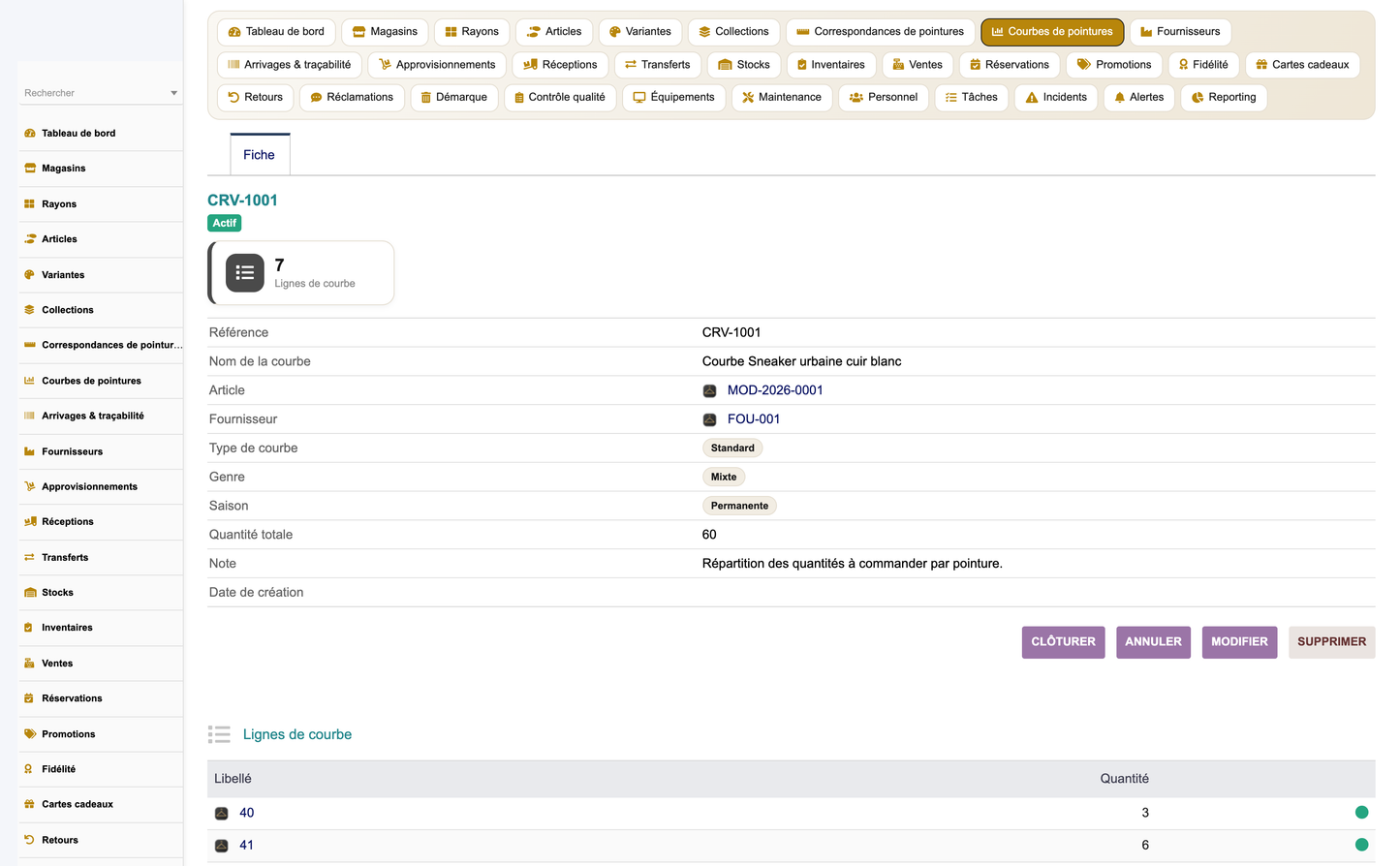Click the green status dot for size 40

coord(1361,813)
